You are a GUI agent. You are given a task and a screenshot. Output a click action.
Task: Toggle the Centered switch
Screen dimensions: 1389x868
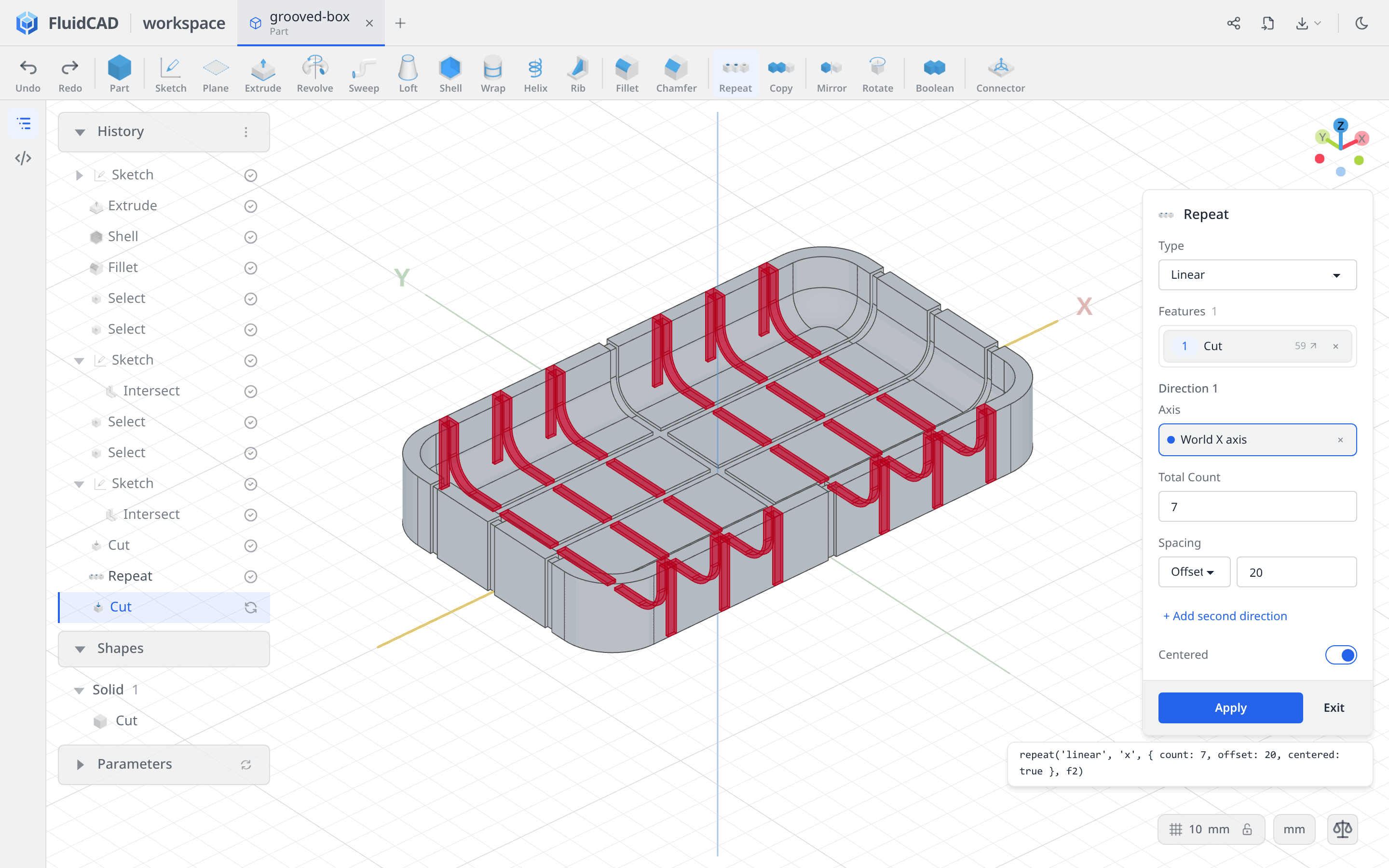1340,654
